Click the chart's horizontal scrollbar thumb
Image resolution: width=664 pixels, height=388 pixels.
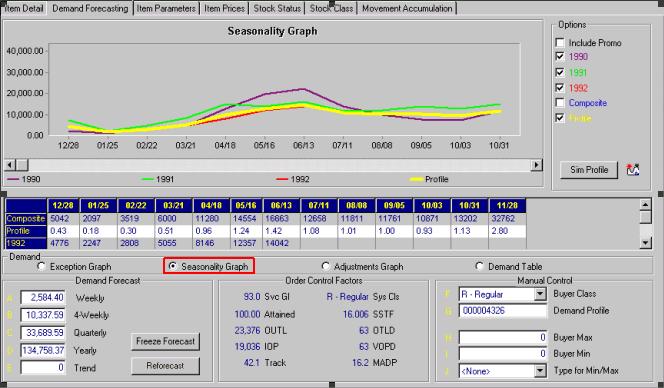coord(22,165)
